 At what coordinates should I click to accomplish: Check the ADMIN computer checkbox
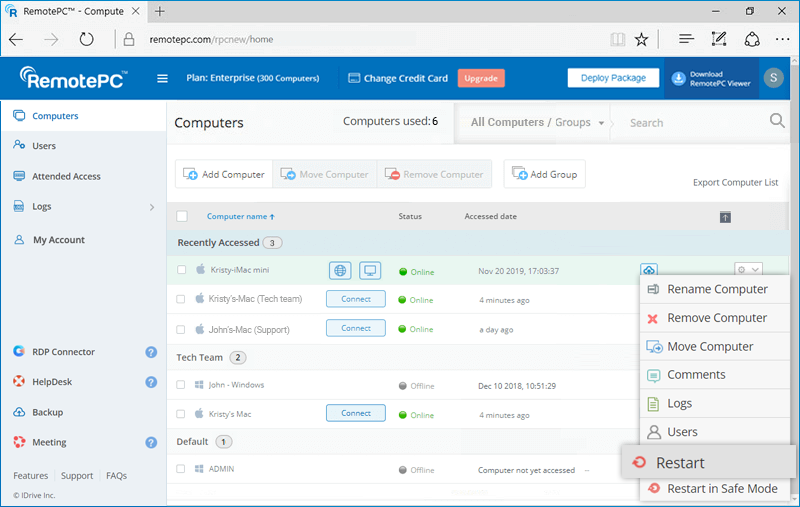(181, 469)
